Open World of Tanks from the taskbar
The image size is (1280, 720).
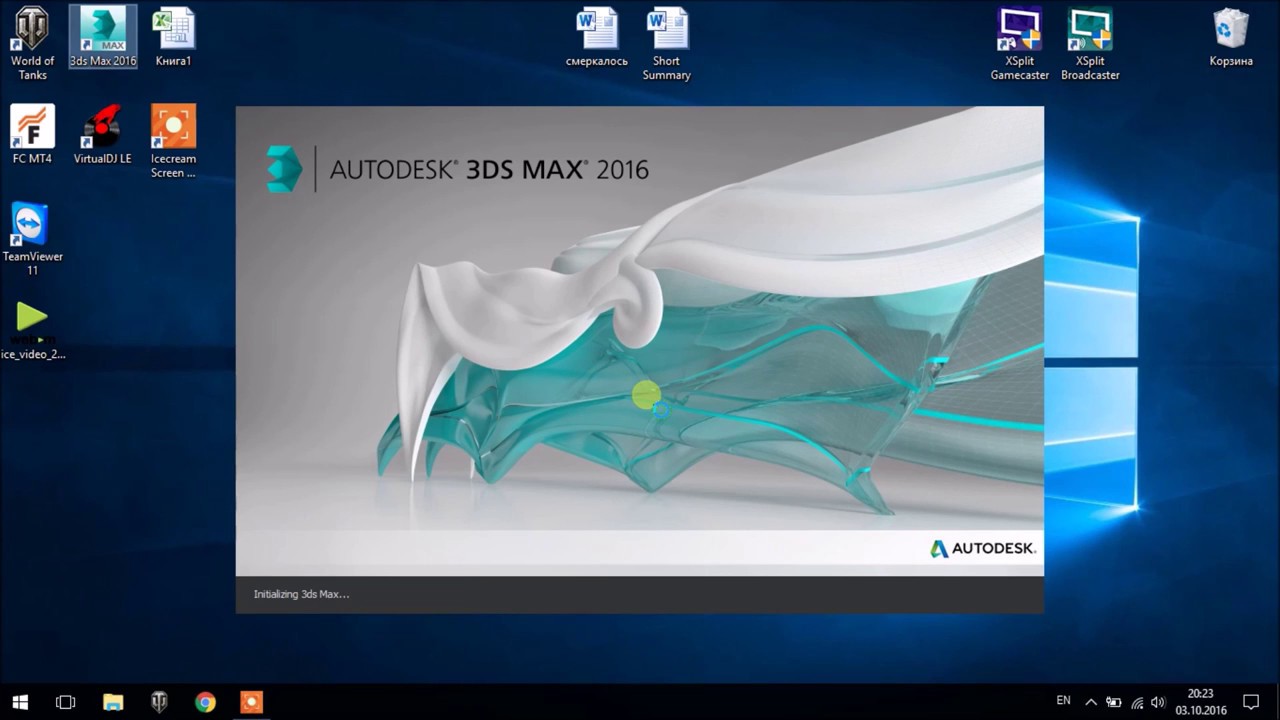(x=159, y=702)
